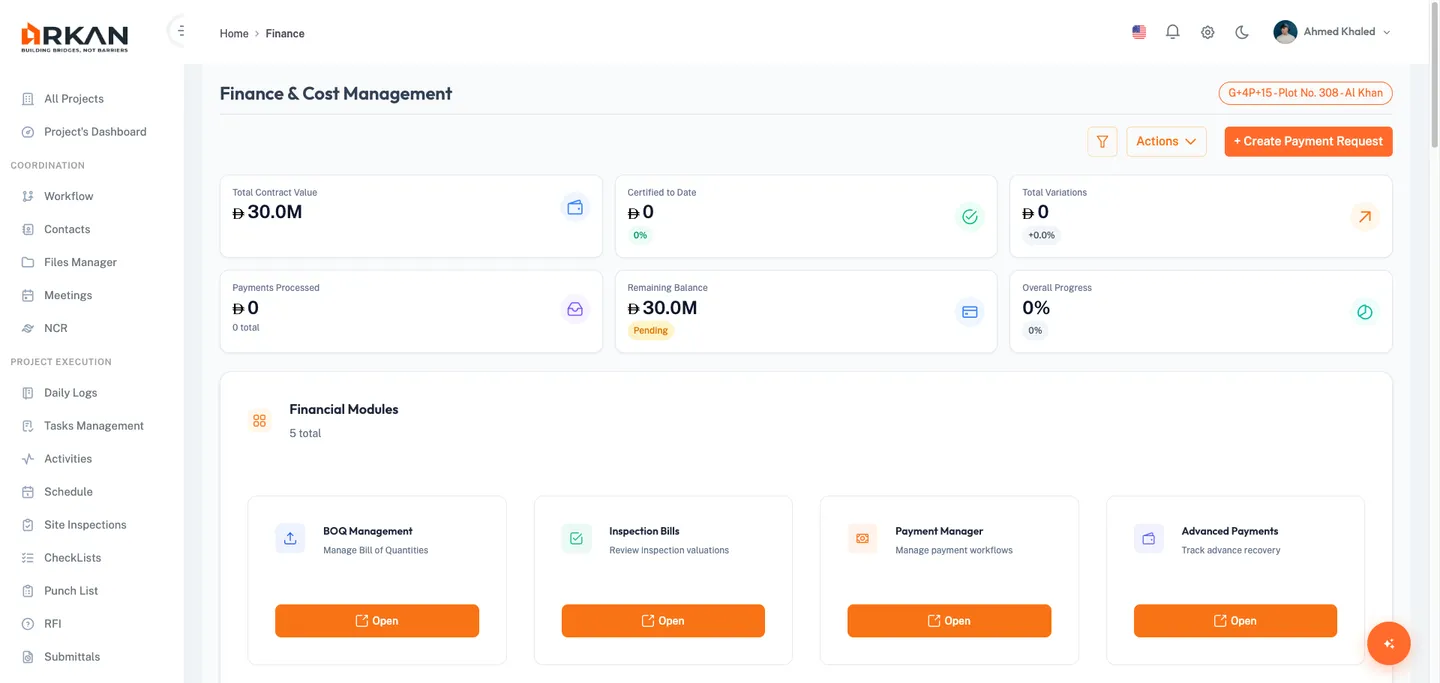Image resolution: width=1440 pixels, height=683 pixels.
Task: Open the settings gear icon
Action: (x=1207, y=31)
